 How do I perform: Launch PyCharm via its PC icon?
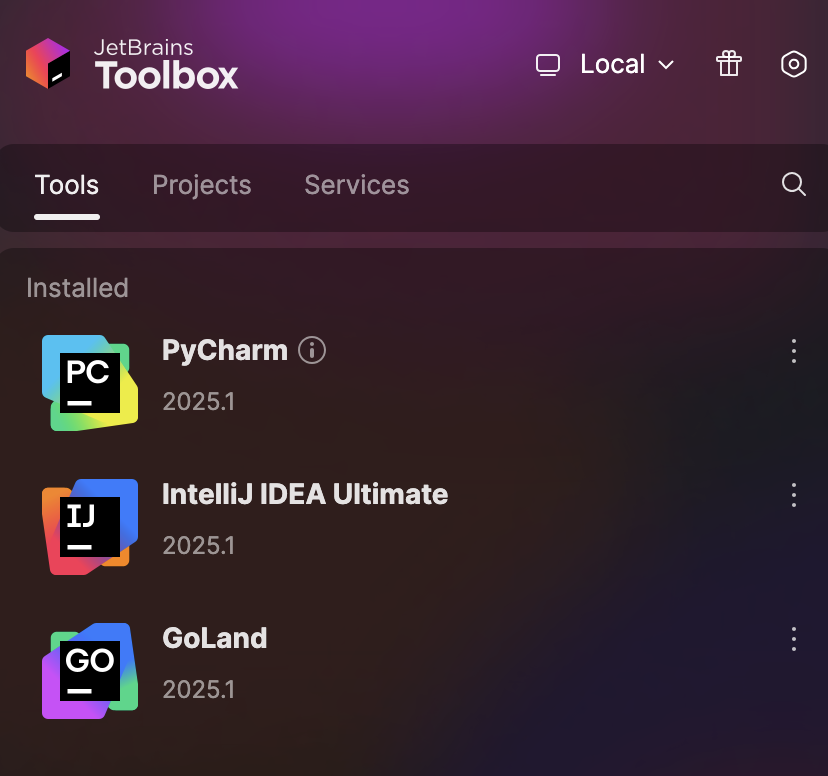click(x=90, y=383)
